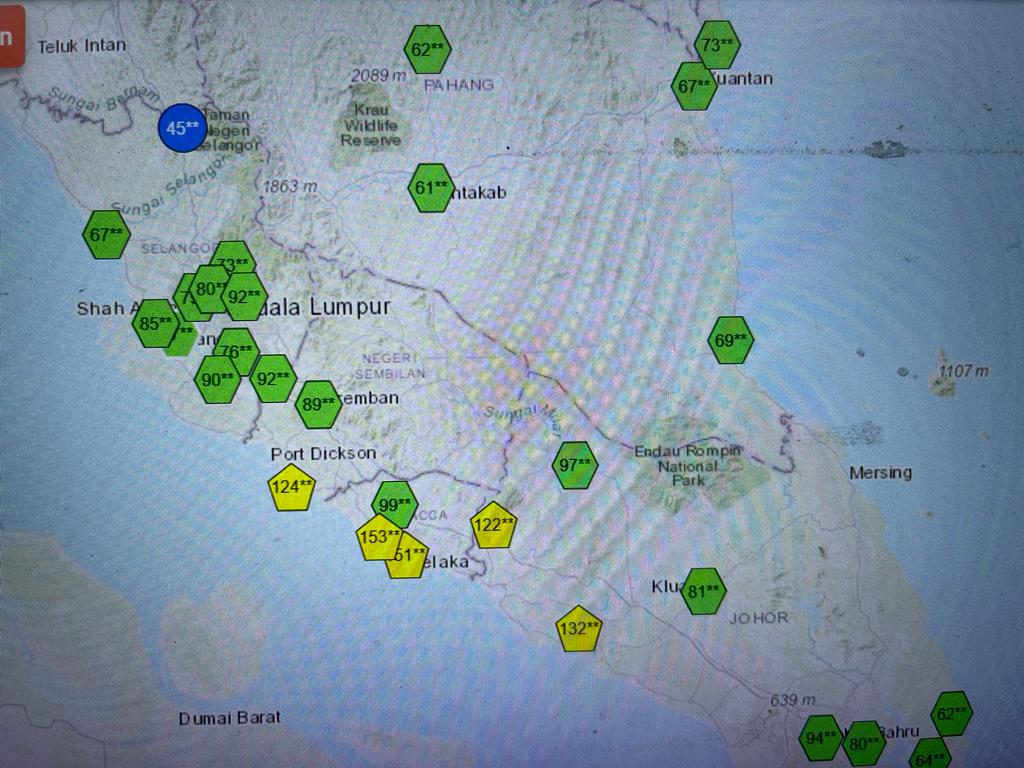Image resolution: width=1024 pixels, height=768 pixels.
Task: Click the JOHOR state label
Action: 758,617
